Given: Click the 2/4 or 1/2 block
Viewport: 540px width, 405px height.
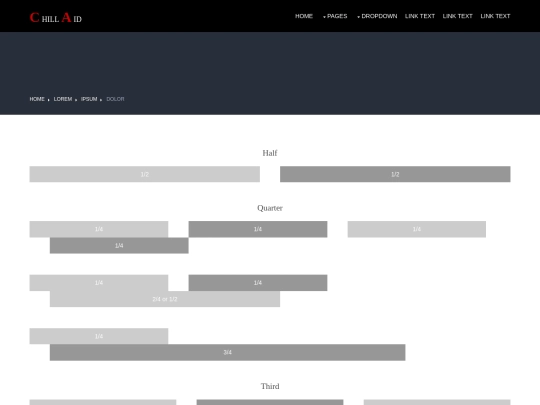Looking at the screenshot, I should (165, 299).
